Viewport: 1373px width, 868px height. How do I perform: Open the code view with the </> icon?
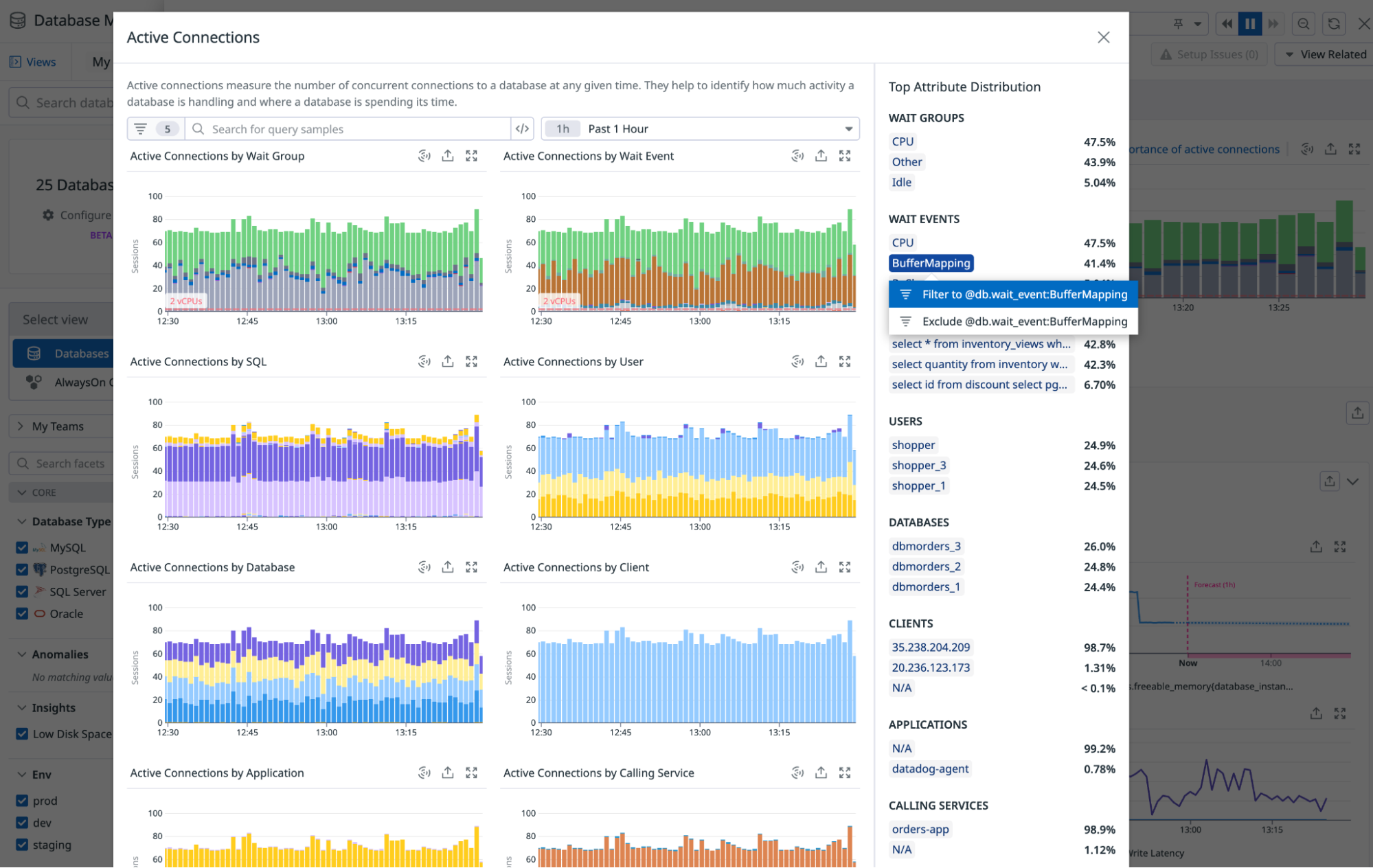tap(522, 128)
